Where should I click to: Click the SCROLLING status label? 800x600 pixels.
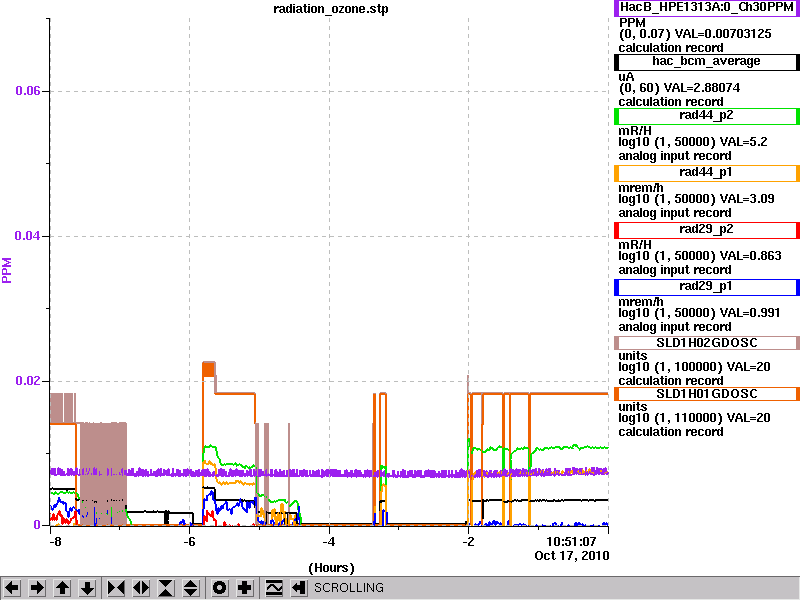(349, 588)
